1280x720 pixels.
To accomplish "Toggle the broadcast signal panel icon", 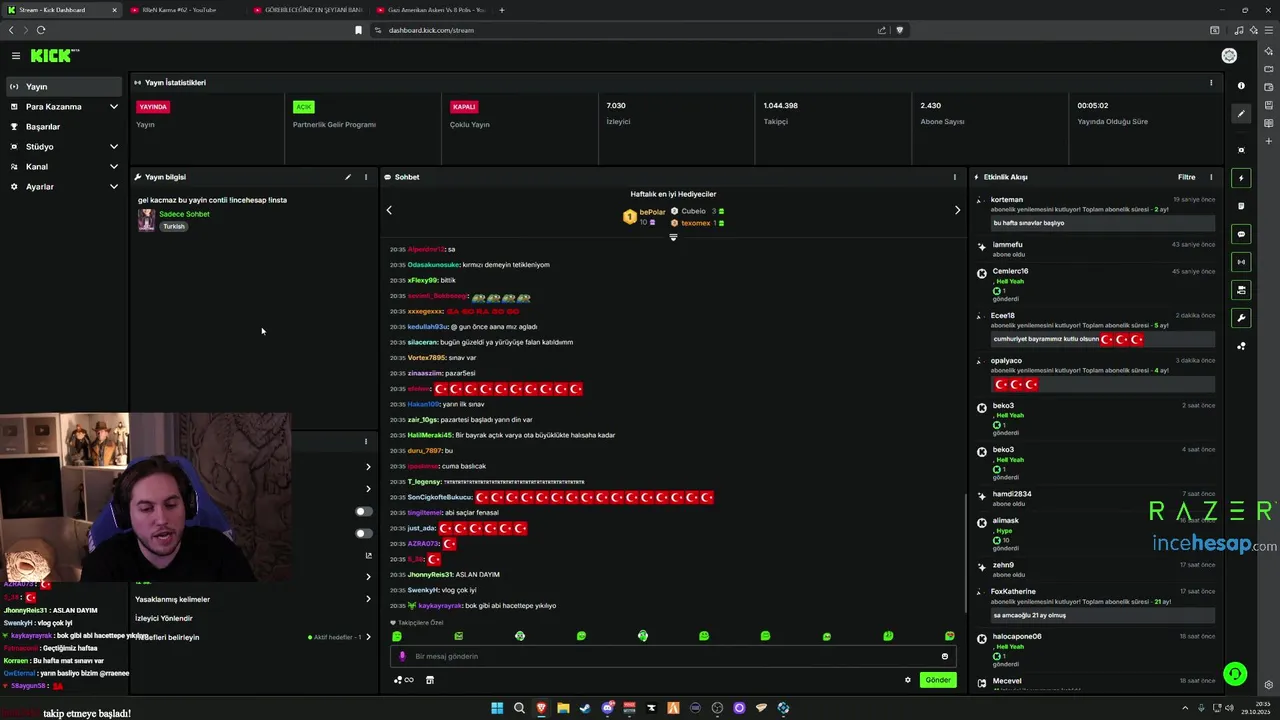I will [1241, 262].
